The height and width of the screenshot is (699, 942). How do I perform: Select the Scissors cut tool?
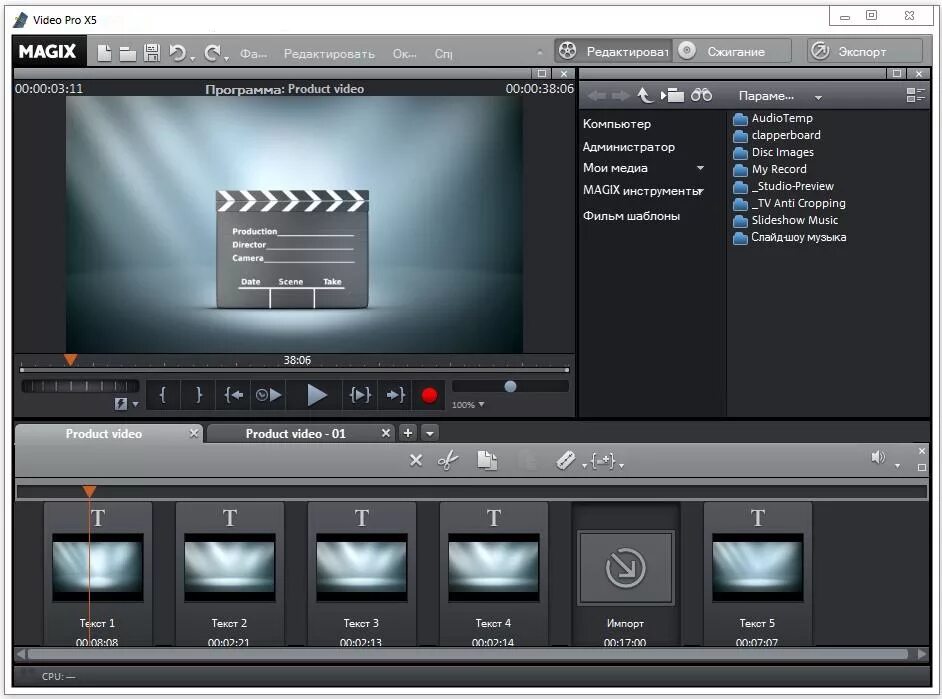coord(448,460)
